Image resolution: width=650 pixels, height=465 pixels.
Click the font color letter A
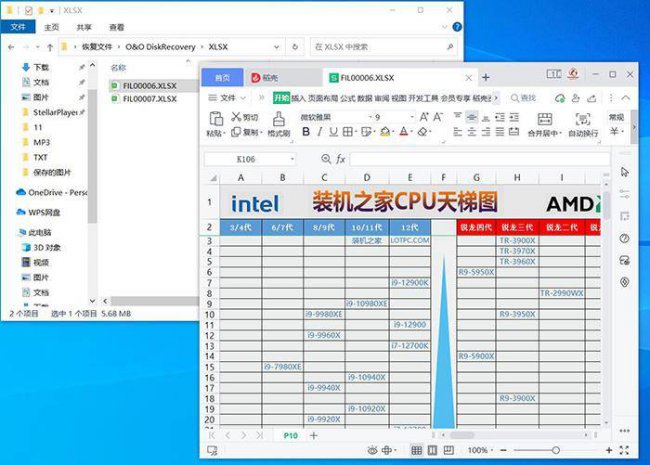pos(404,132)
